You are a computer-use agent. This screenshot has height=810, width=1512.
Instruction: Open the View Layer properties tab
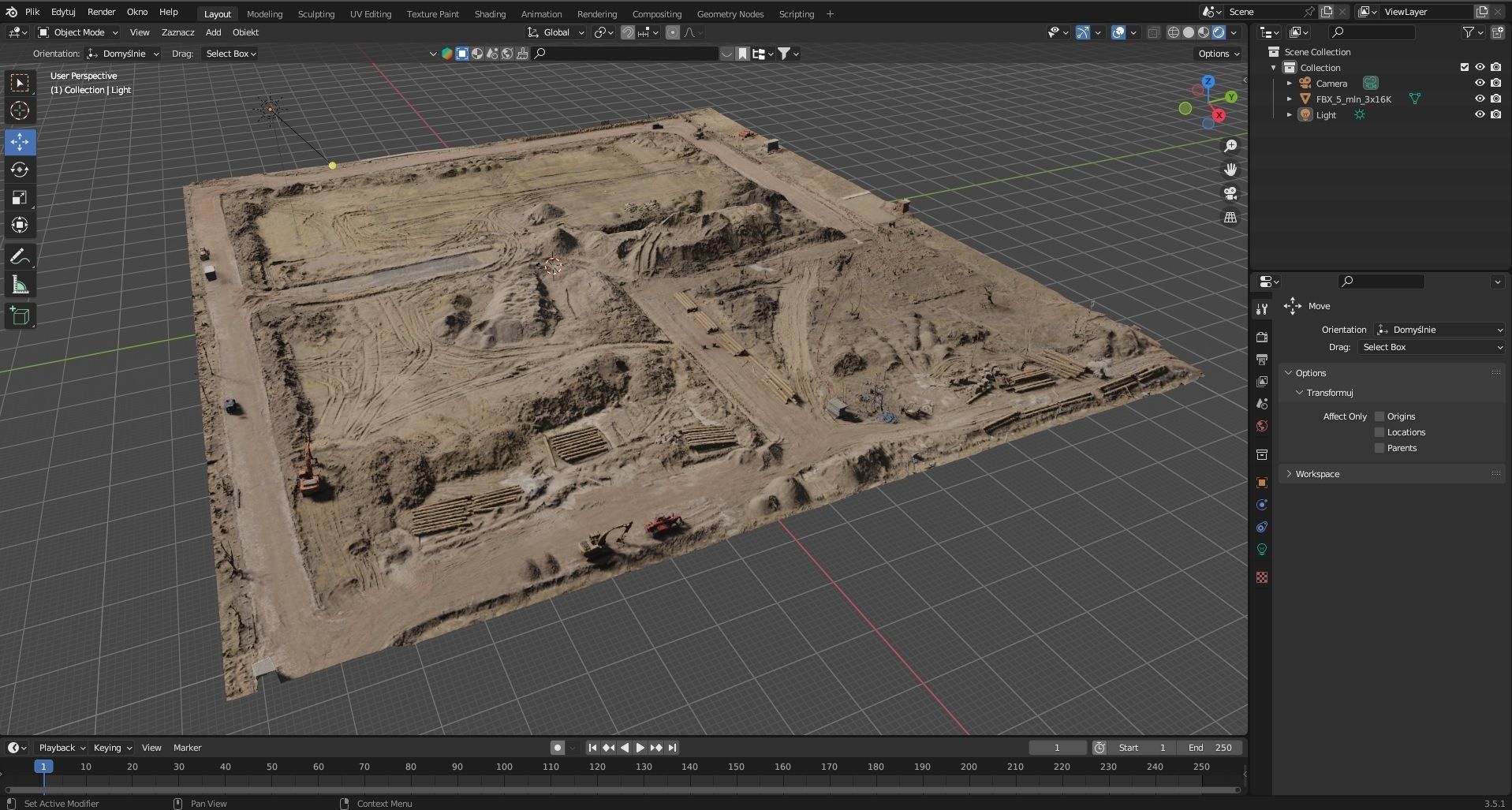pos(1262,382)
